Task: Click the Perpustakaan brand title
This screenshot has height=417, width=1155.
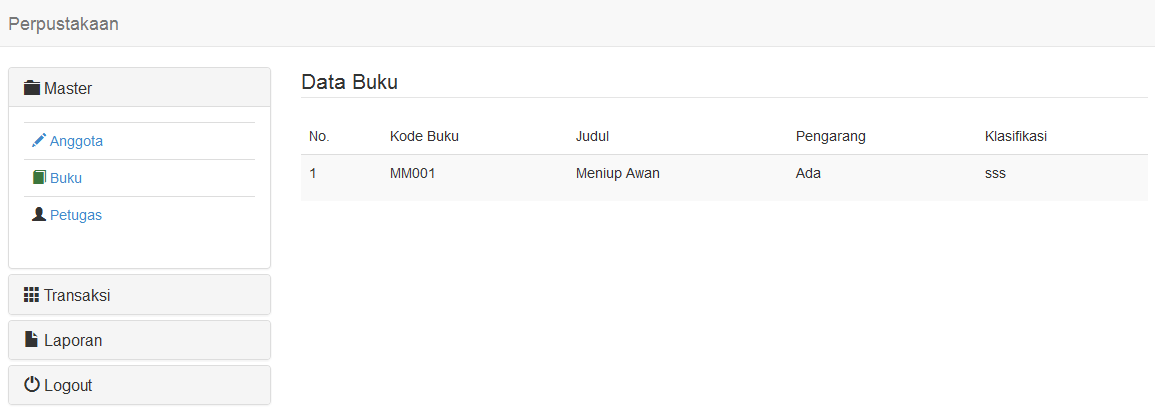Action: 64,24
